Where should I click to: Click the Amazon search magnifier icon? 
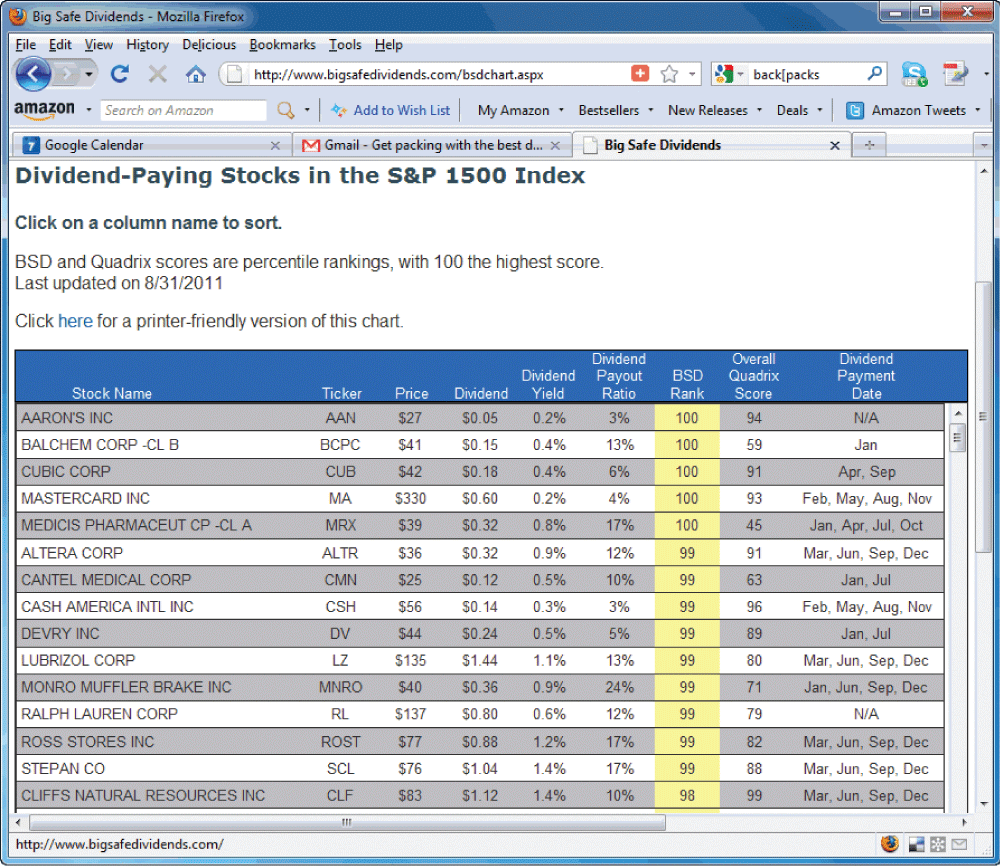(286, 110)
